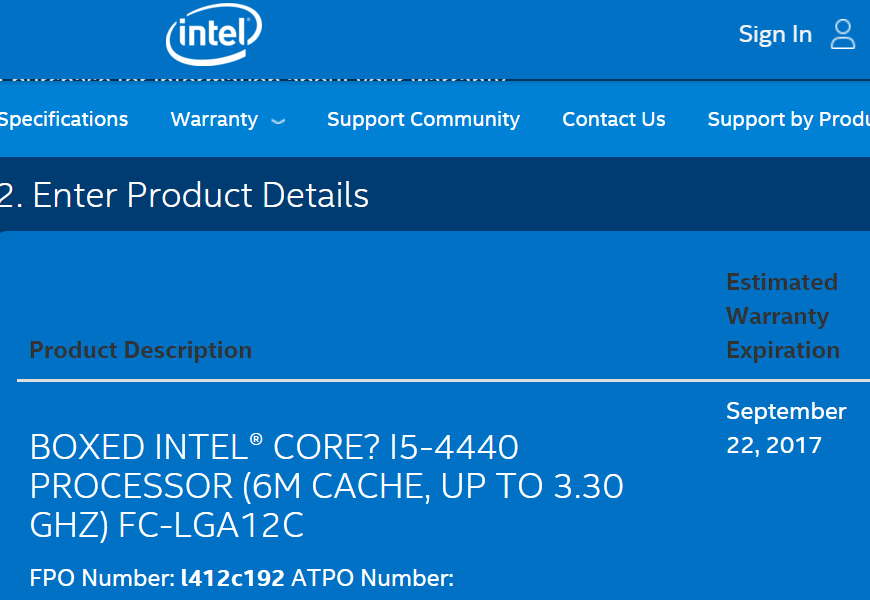
Task: Click the Product Description column header
Action: click(x=141, y=350)
